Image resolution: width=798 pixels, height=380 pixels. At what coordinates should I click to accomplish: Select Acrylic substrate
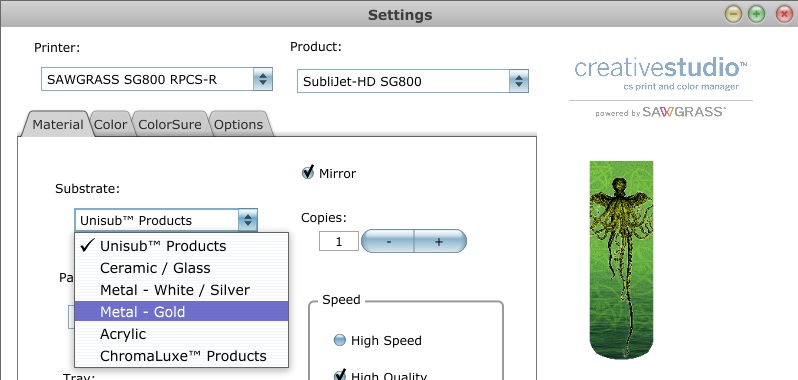pyautogui.click(x=182, y=334)
